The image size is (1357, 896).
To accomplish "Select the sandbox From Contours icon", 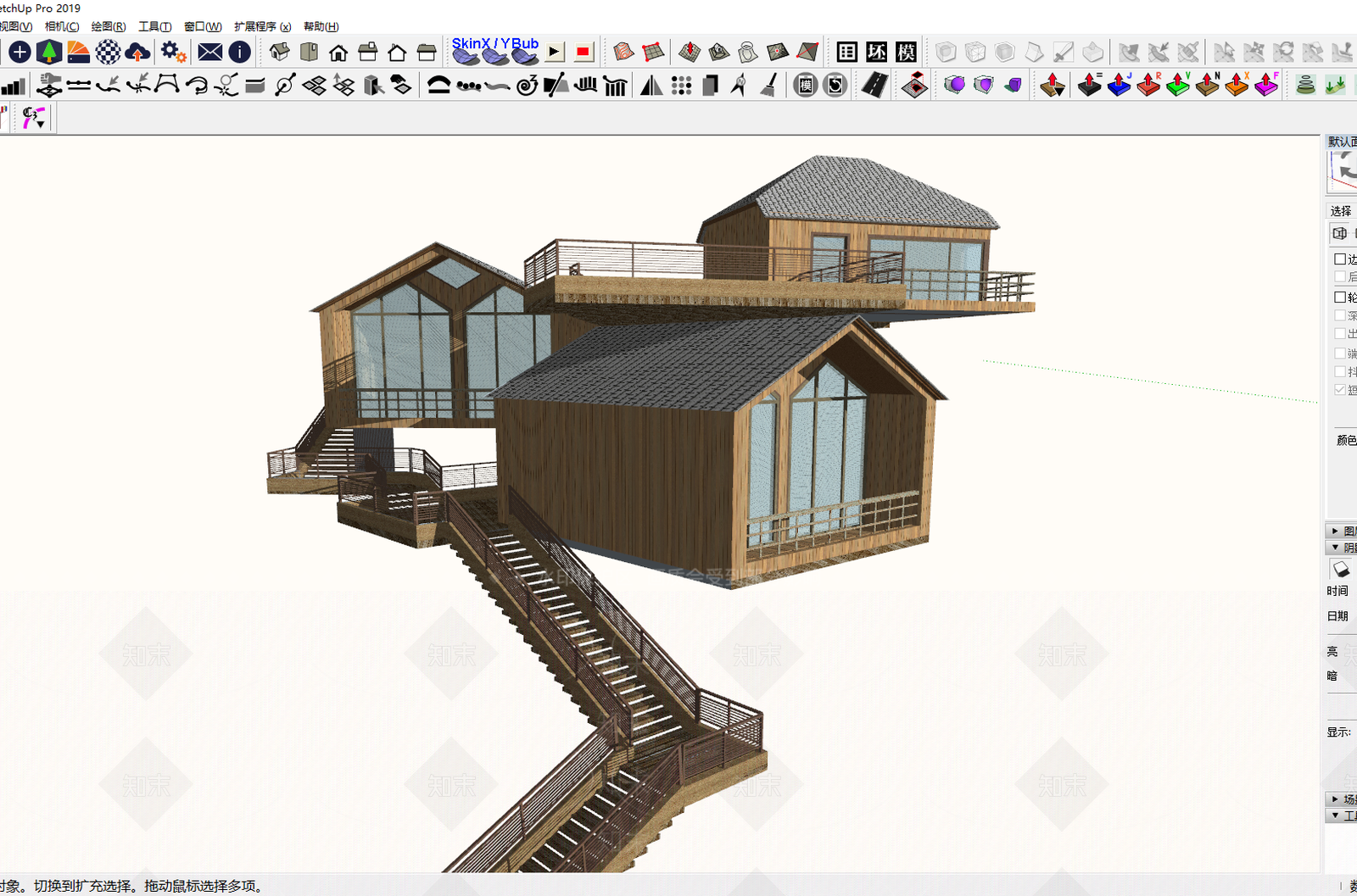I will 623,53.
